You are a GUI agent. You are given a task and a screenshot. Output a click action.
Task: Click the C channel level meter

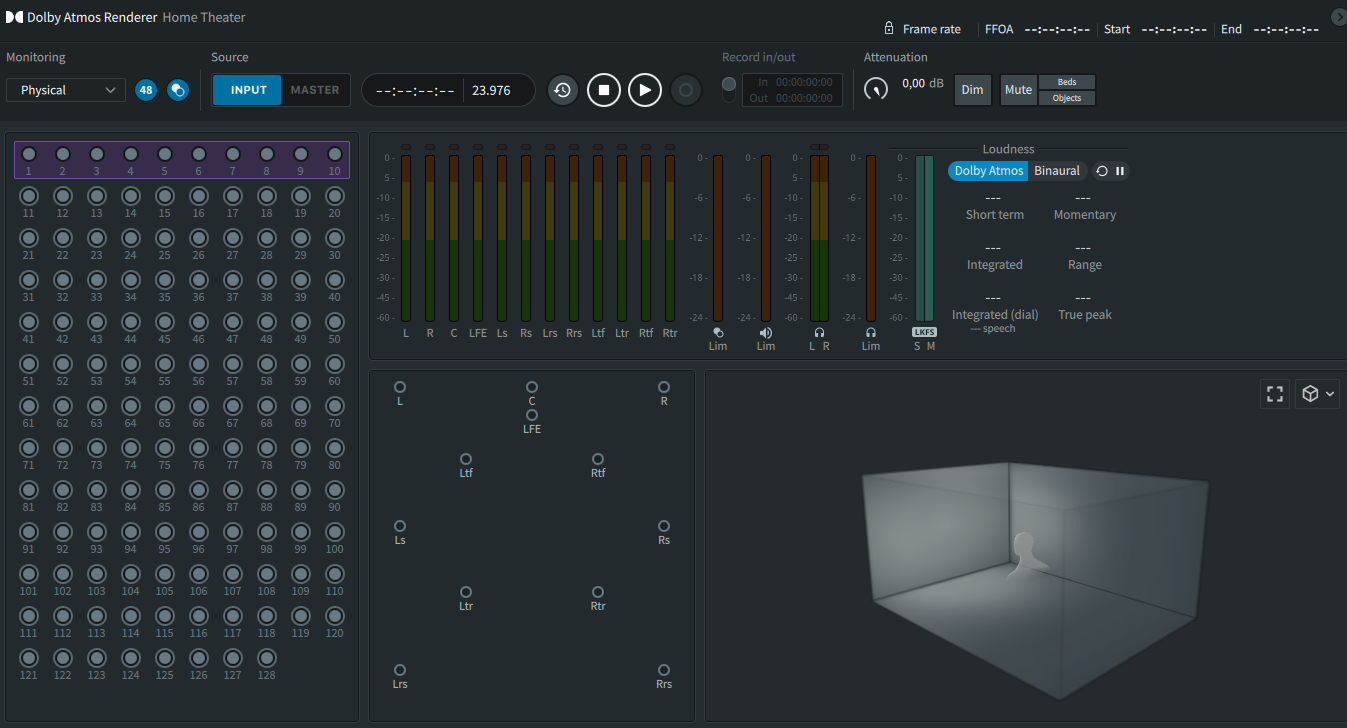(454, 238)
